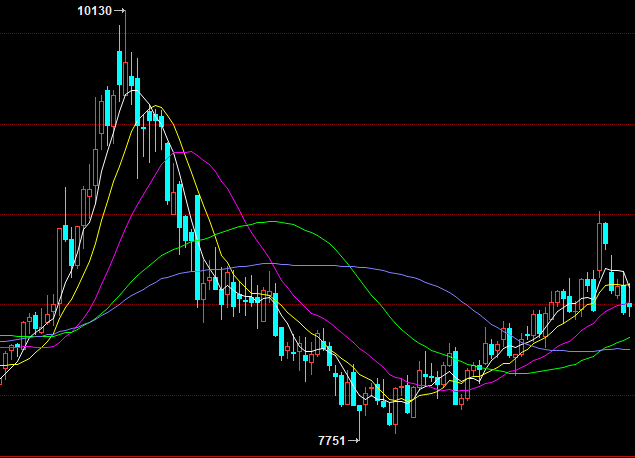Click the peak of the yellow moving average
The image size is (635, 458).
coord(157,105)
